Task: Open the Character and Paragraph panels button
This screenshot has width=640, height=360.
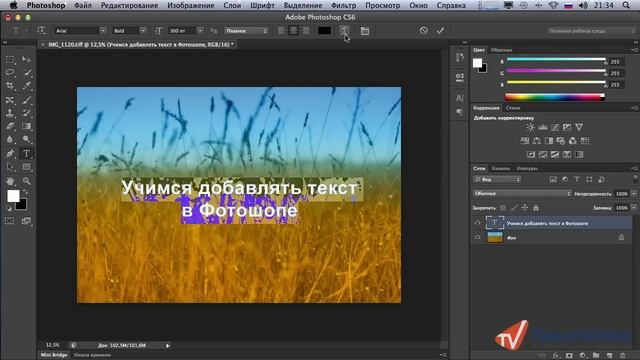Action: (364, 31)
